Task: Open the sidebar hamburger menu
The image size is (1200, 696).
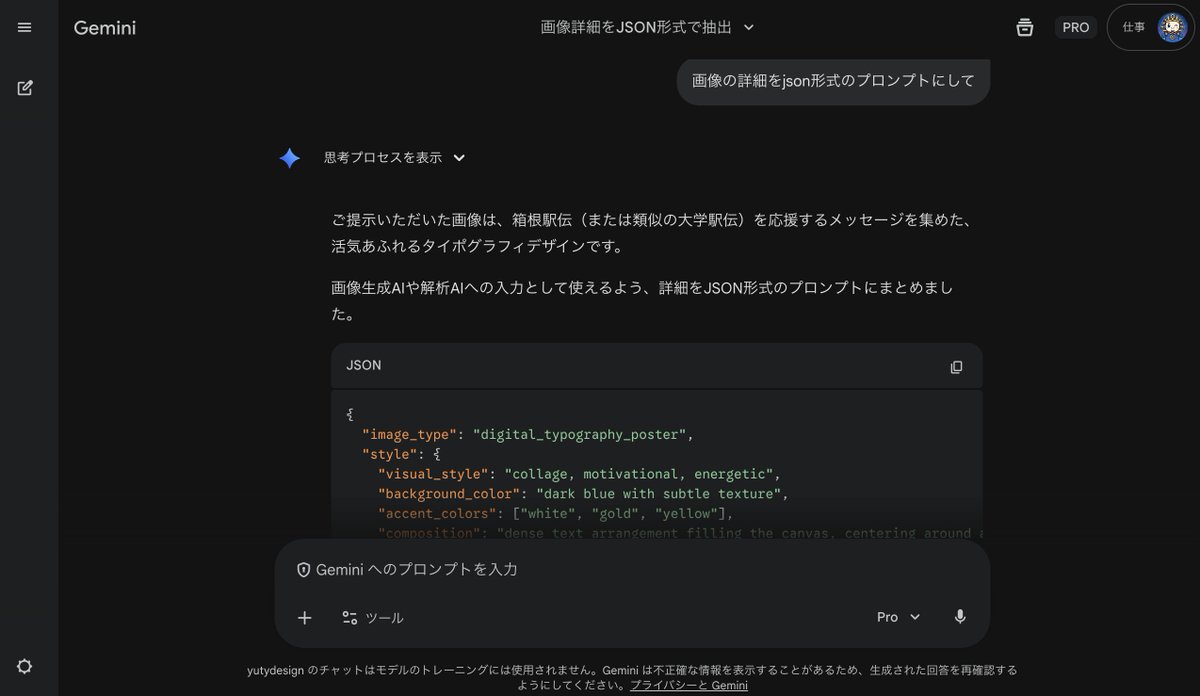Action: click(25, 27)
